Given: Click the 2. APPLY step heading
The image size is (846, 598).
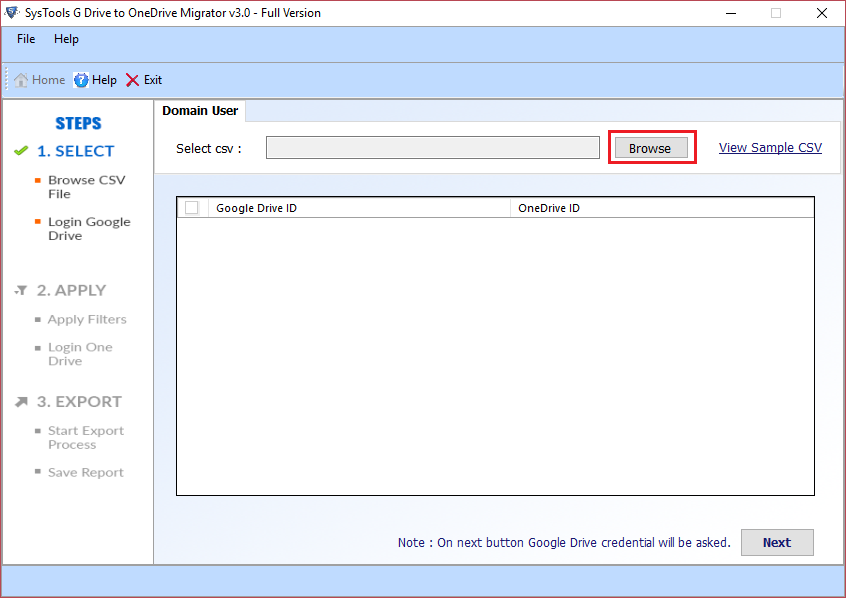Looking at the screenshot, I should 71,290.
